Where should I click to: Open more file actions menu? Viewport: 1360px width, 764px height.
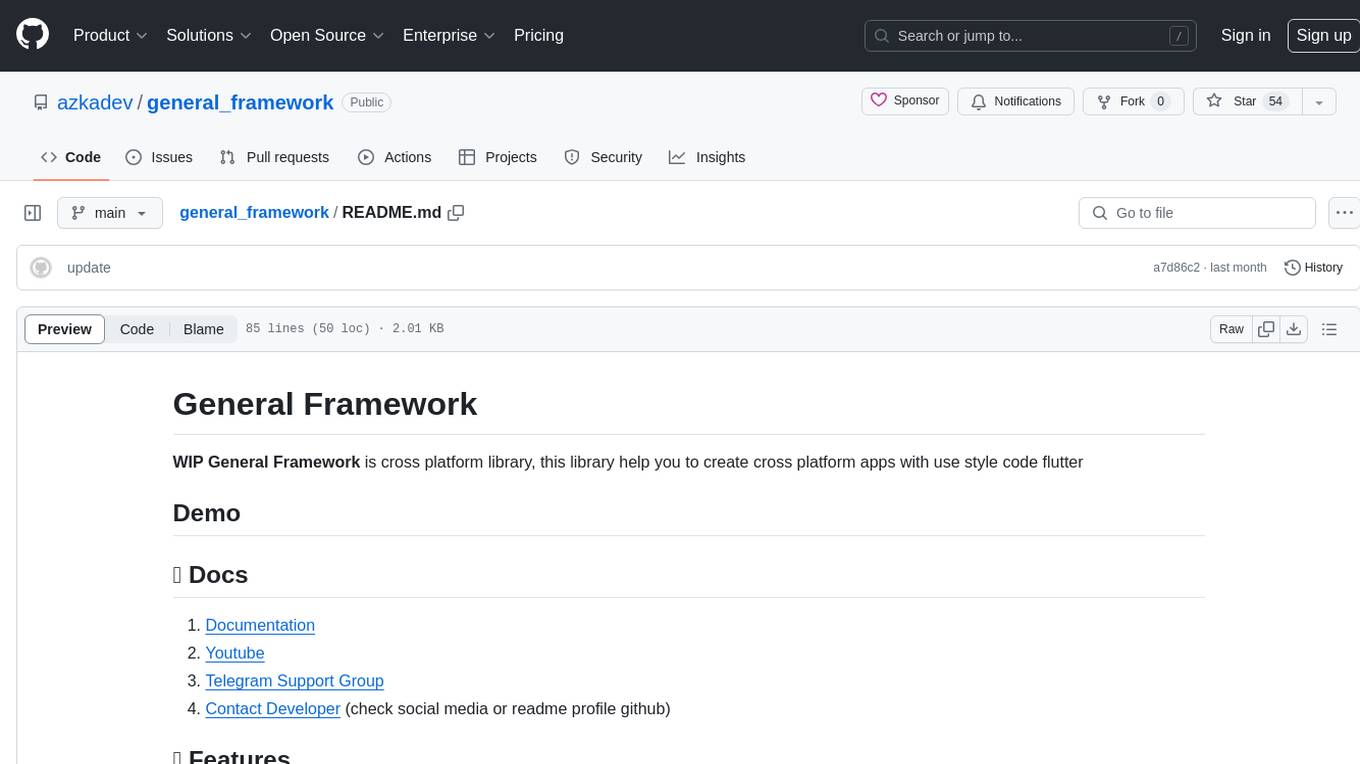(x=1344, y=213)
